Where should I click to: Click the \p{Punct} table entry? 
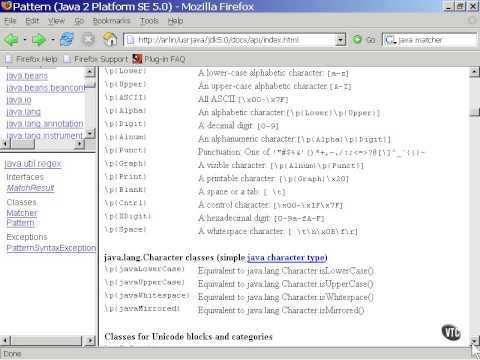click(x=125, y=150)
